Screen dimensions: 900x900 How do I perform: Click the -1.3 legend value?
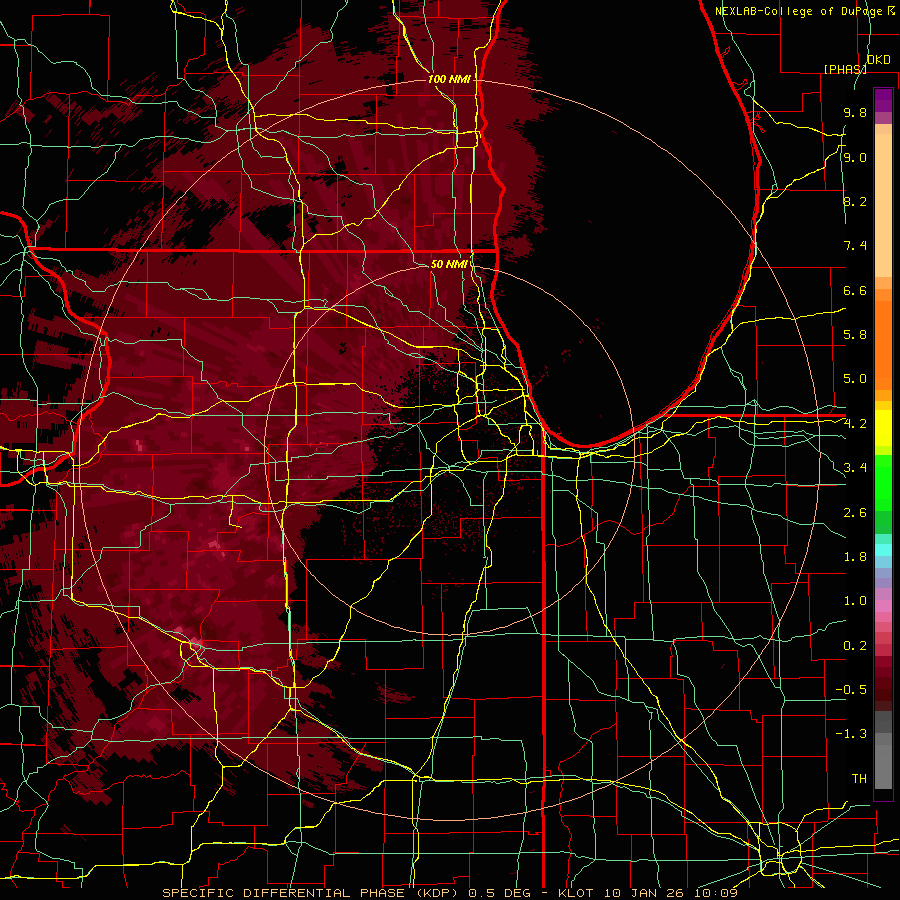coord(851,734)
